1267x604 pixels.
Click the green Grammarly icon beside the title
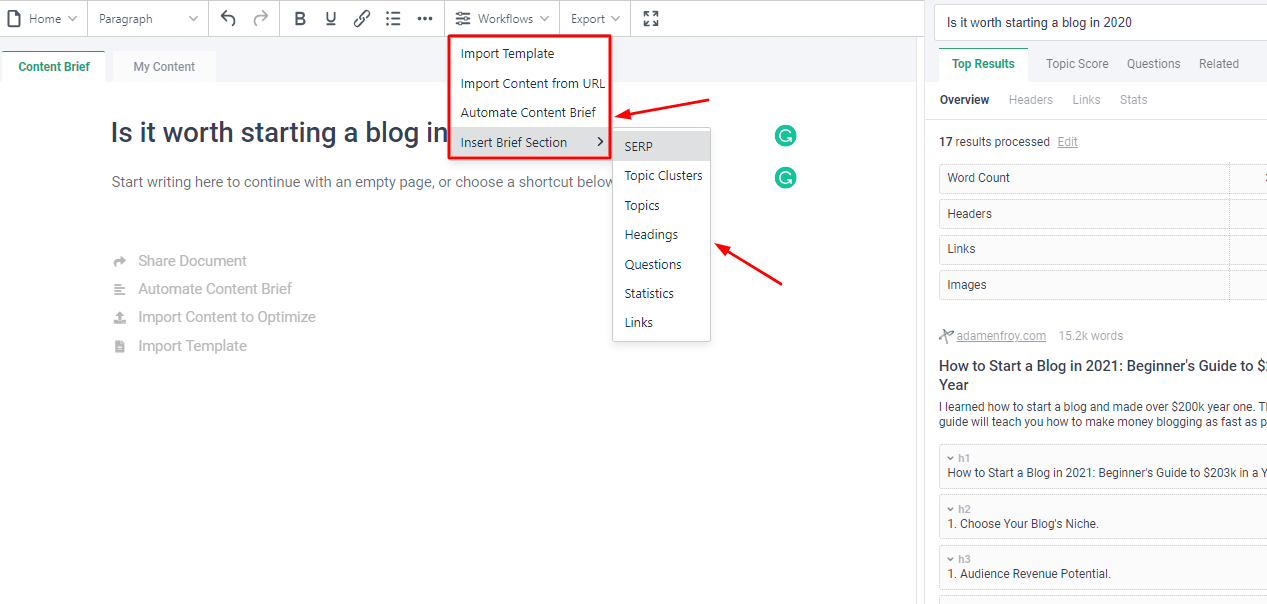pos(786,136)
